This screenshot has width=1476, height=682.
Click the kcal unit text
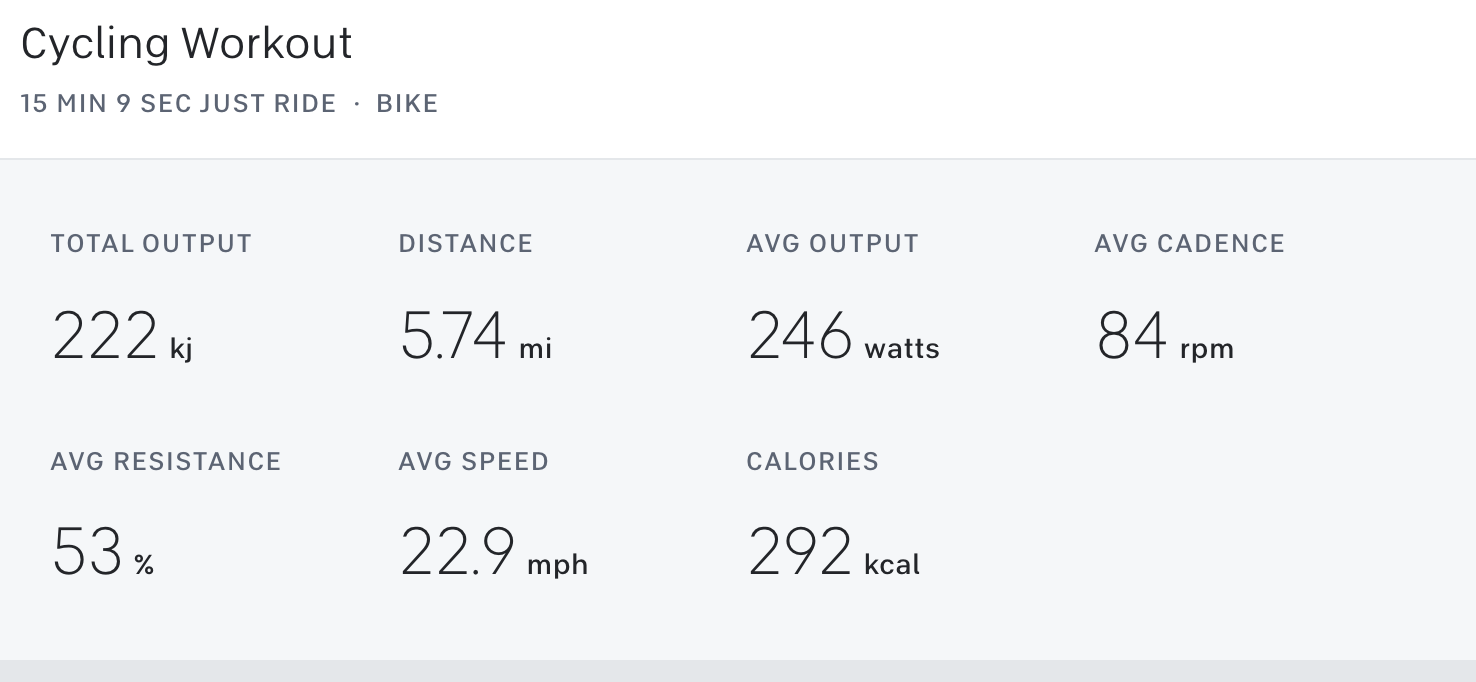(892, 565)
